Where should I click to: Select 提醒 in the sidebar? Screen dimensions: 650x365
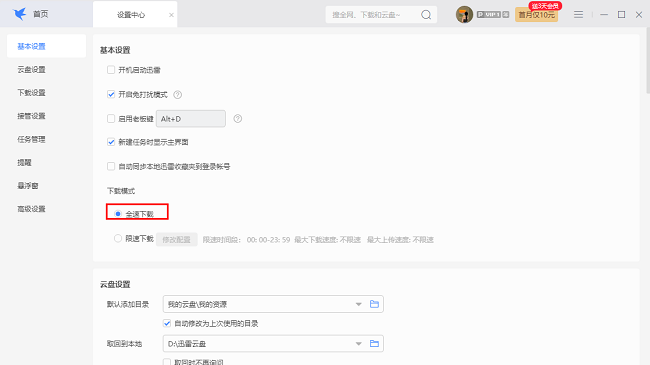click(x=24, y=162)
